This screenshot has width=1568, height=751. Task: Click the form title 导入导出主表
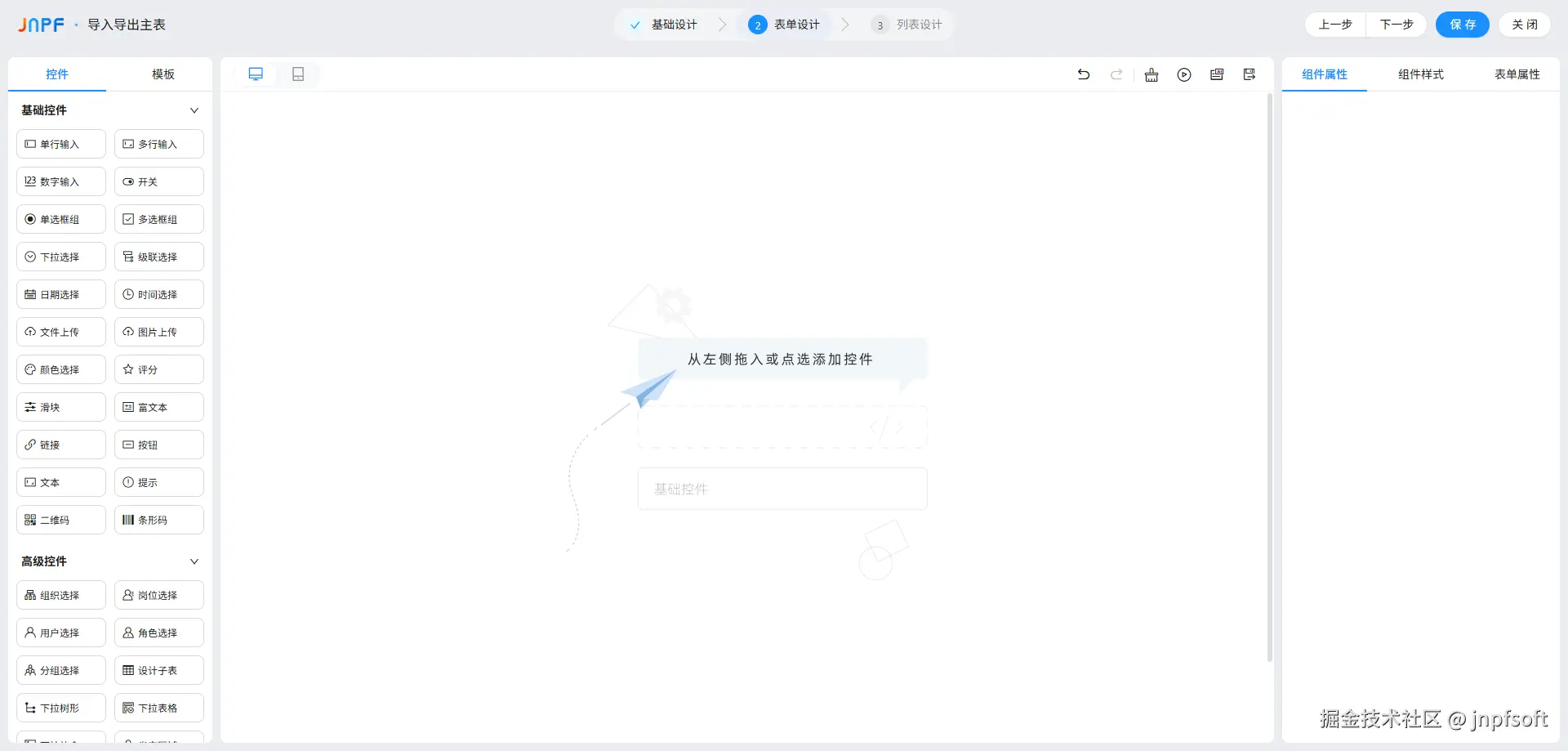pos(127,25)
